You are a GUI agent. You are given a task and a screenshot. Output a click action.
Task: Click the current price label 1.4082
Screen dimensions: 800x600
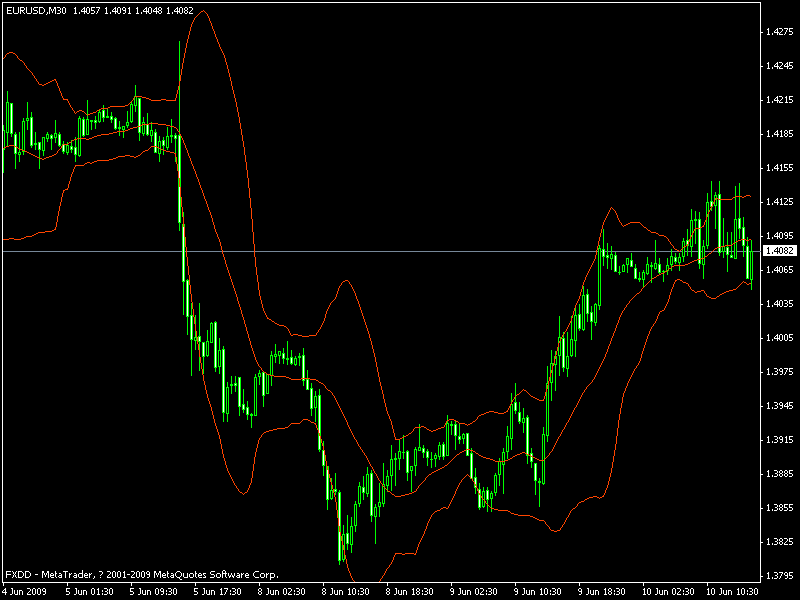[780, 251]
